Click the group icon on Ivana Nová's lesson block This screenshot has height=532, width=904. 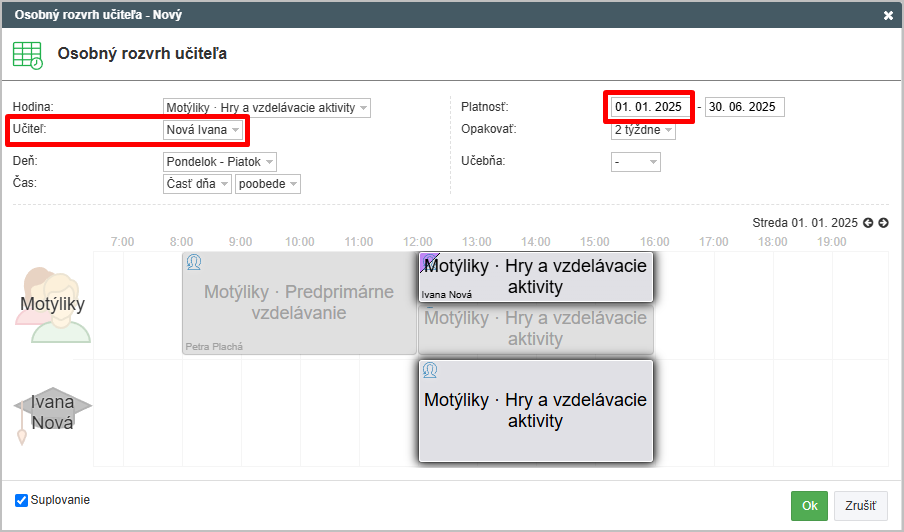[x=430, y=370]
